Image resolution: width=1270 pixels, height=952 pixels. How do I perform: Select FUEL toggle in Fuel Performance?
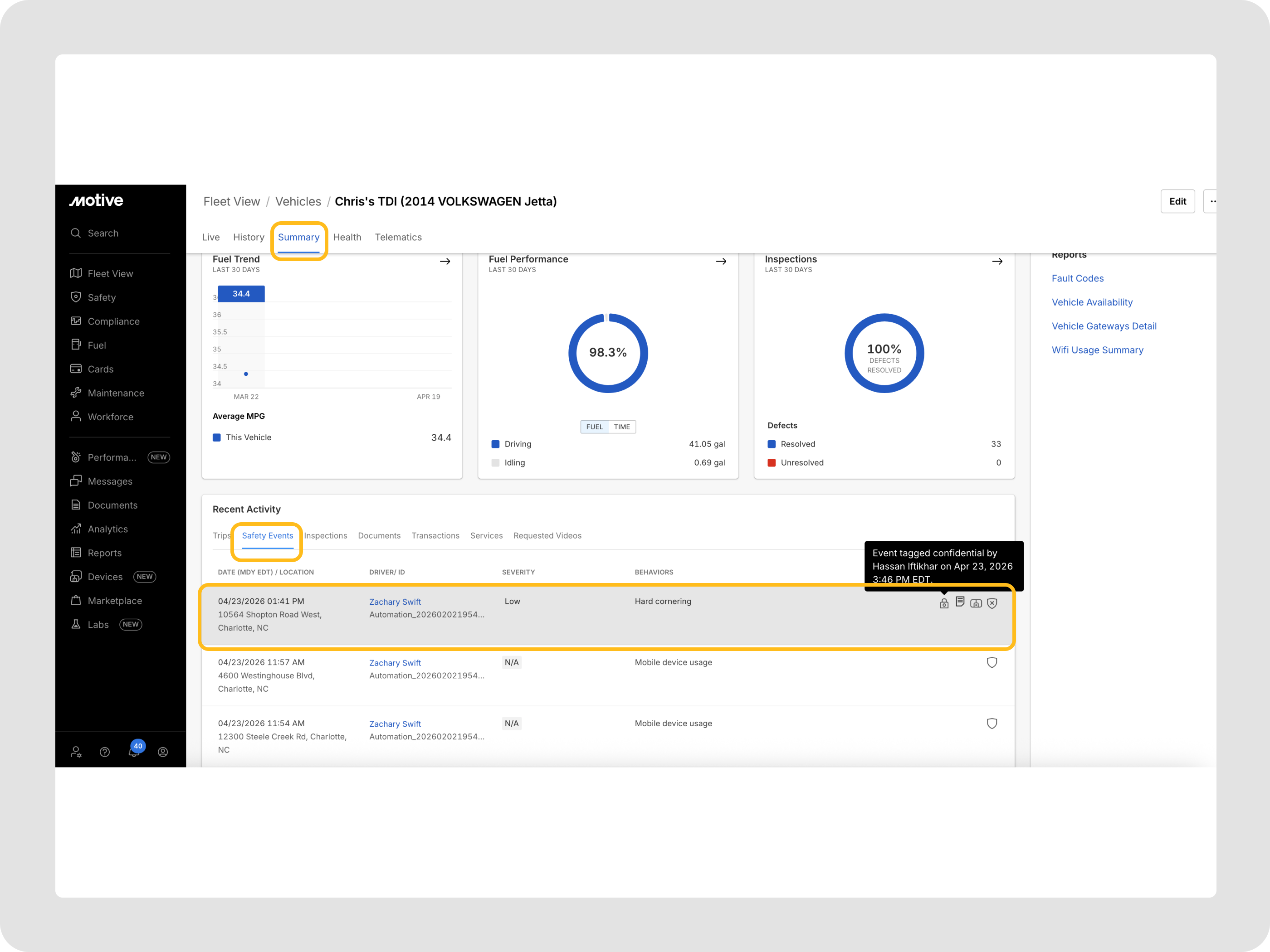point(594,427)
